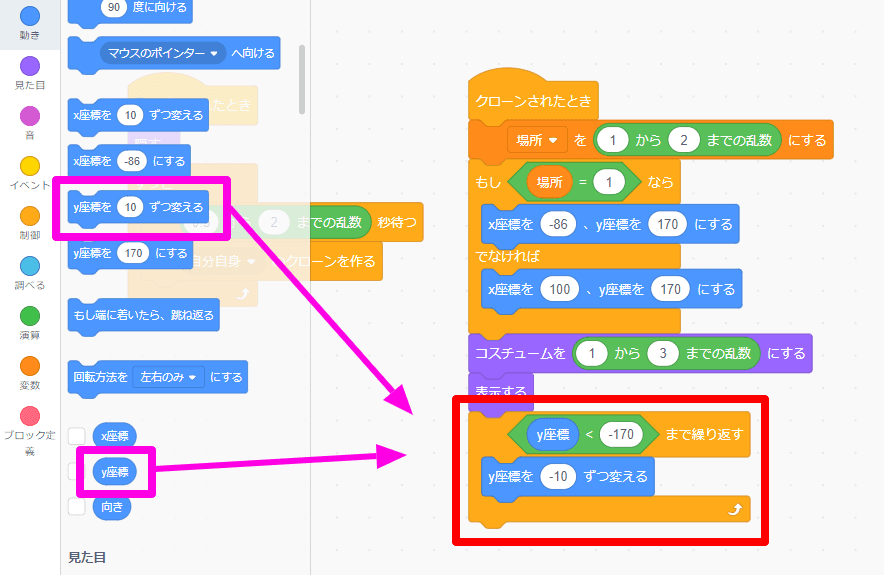Open the 音 (Sound) block category
The width and height of the screenshot is (884, 575).
click(x=30, y=115)
